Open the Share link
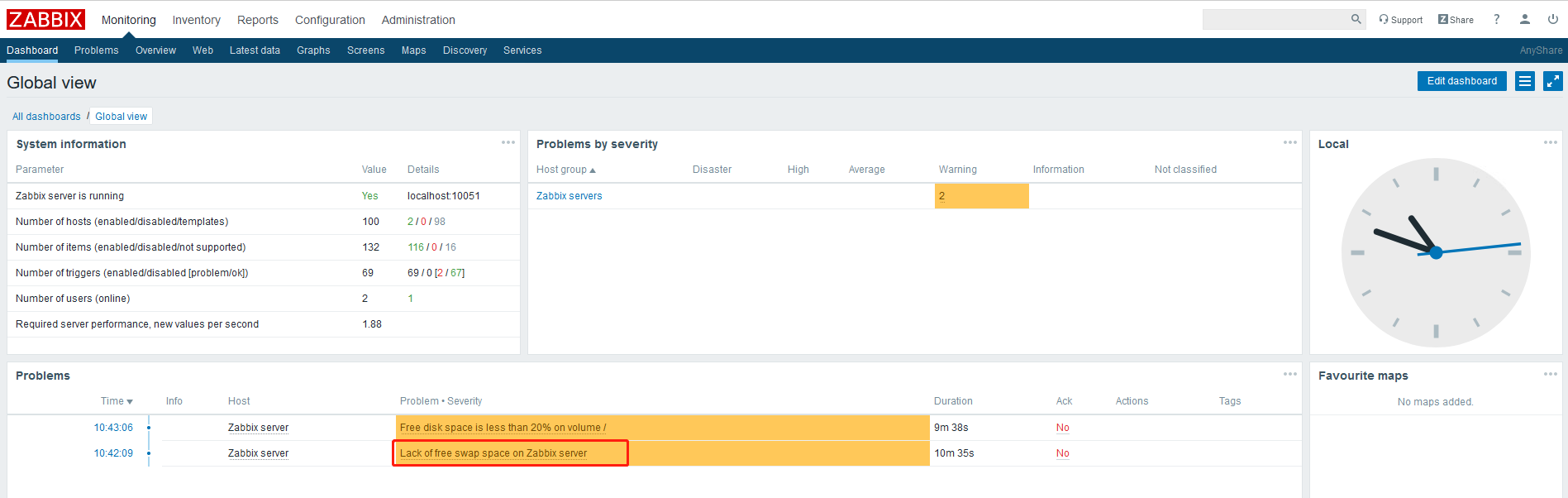 click(1456, 20)
